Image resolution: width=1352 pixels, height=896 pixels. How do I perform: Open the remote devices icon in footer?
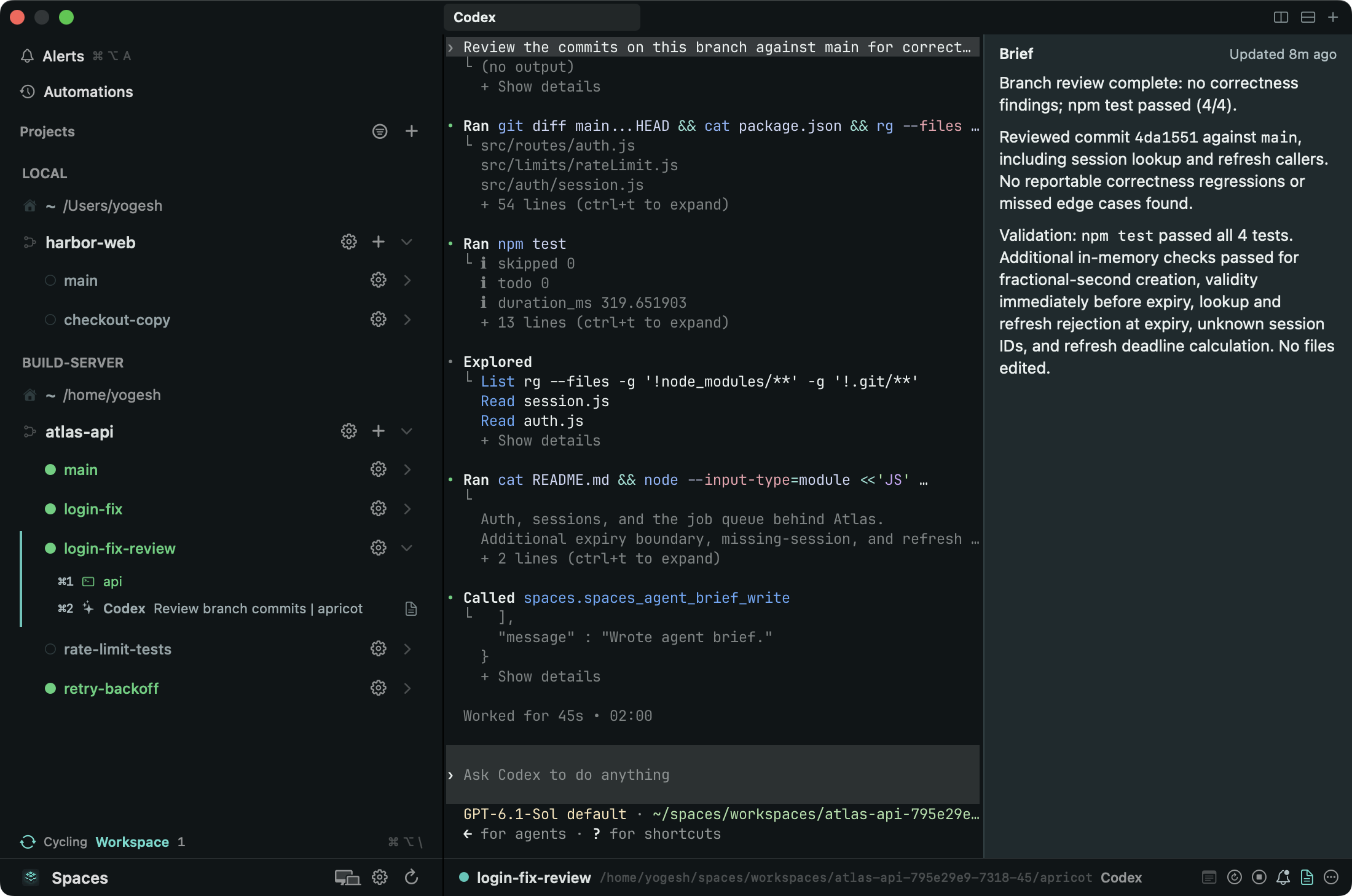pos(347,878)
